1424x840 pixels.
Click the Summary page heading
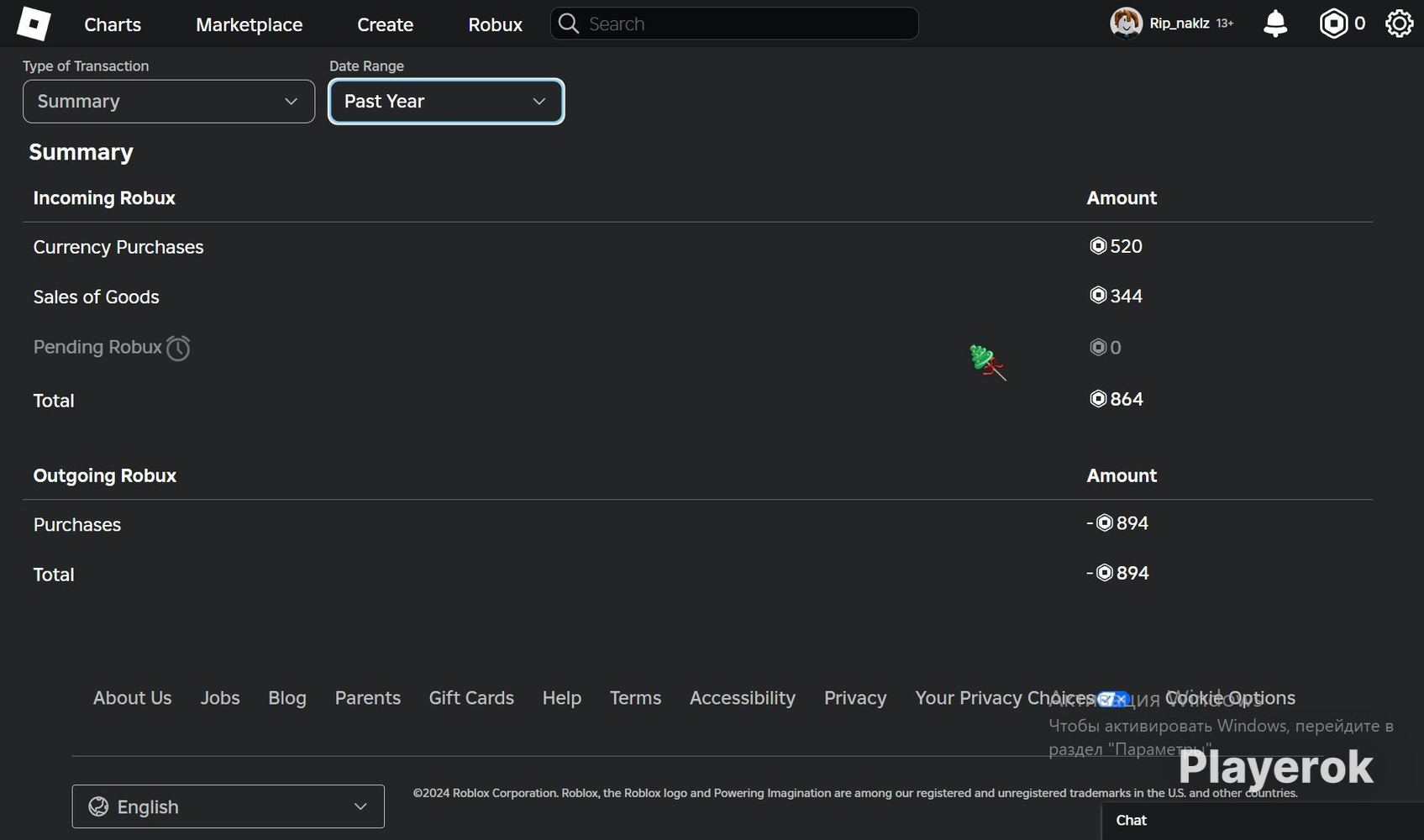pyautogui.click(x=81, y=152)
